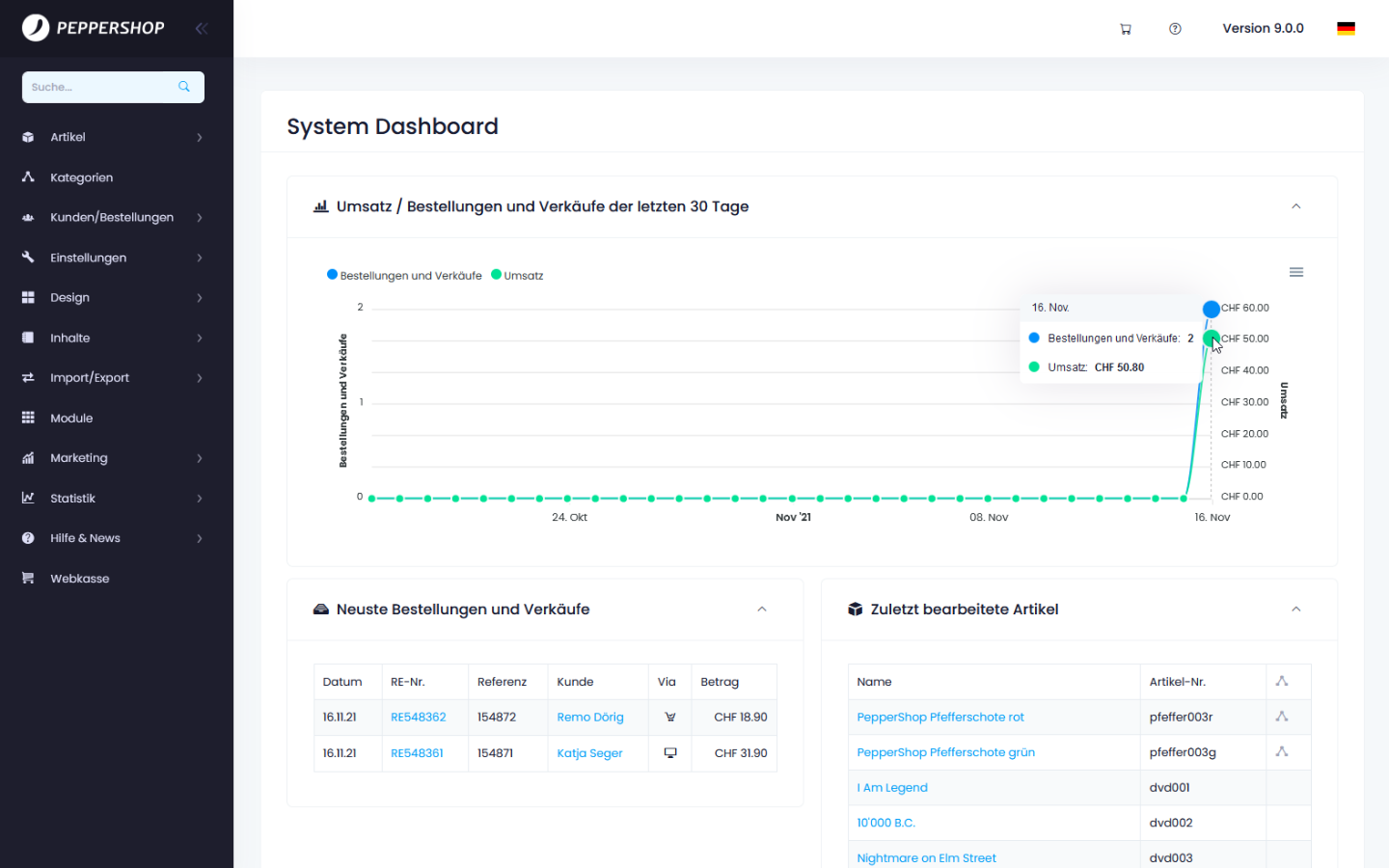Collapse sidebar with double chevron icon

pyautogui.click(x=202, y=29)
